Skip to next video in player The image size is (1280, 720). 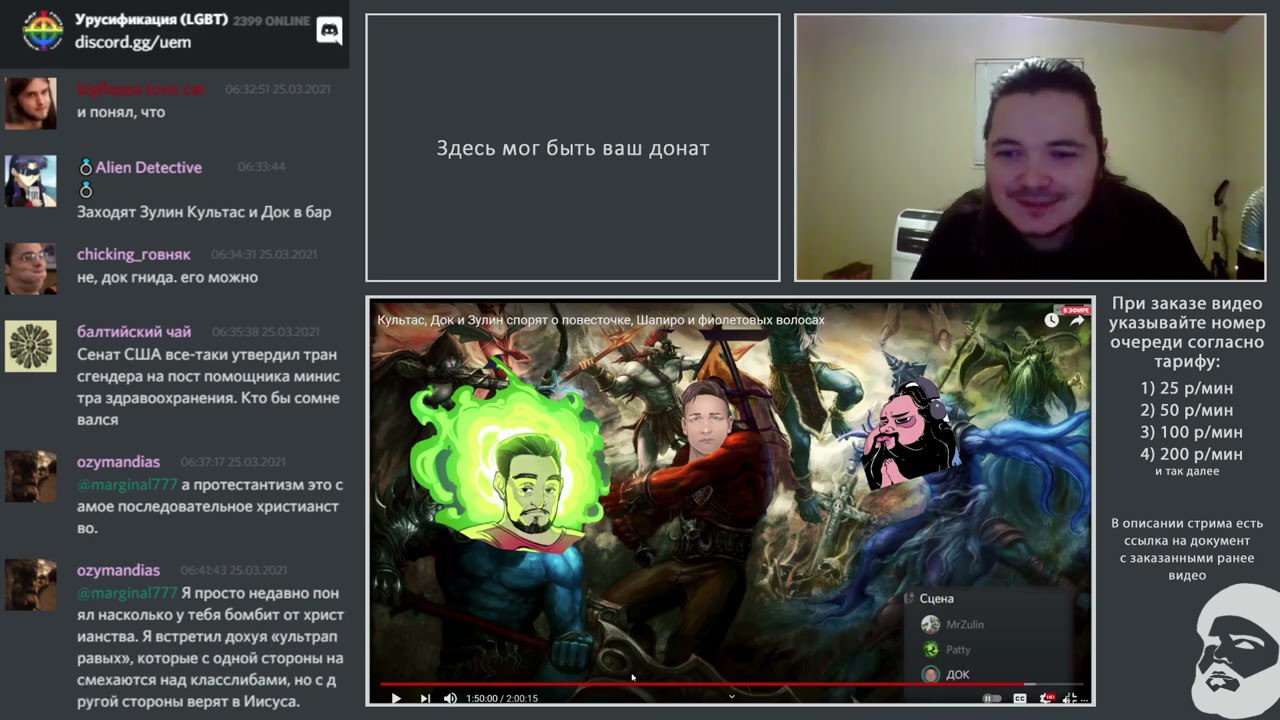click(425, 698)
